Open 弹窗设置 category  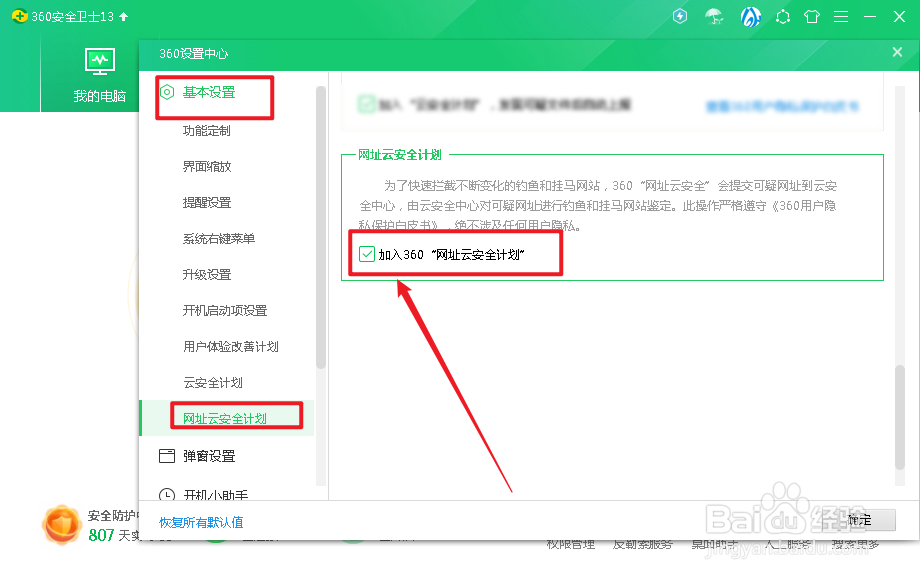coord(209,456)
